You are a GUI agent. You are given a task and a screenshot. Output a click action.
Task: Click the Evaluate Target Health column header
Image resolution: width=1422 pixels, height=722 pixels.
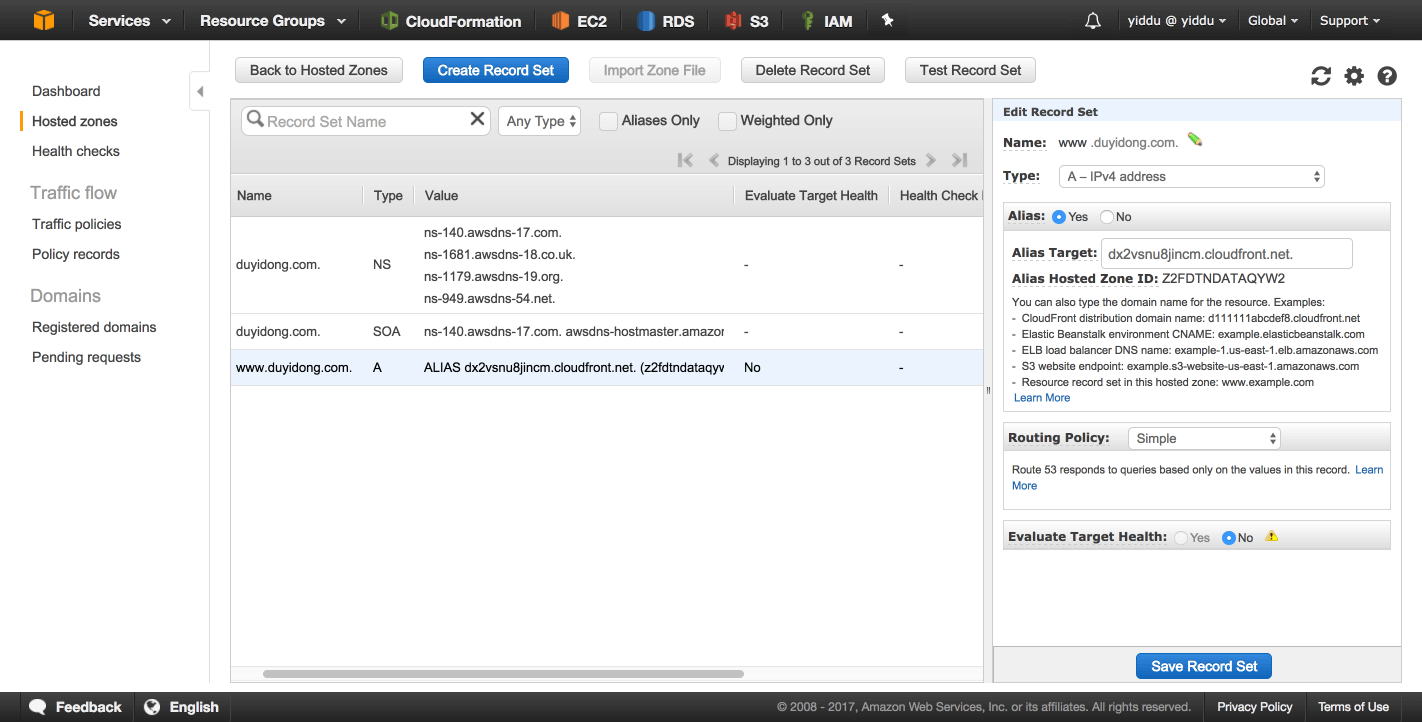coord(811,196)
